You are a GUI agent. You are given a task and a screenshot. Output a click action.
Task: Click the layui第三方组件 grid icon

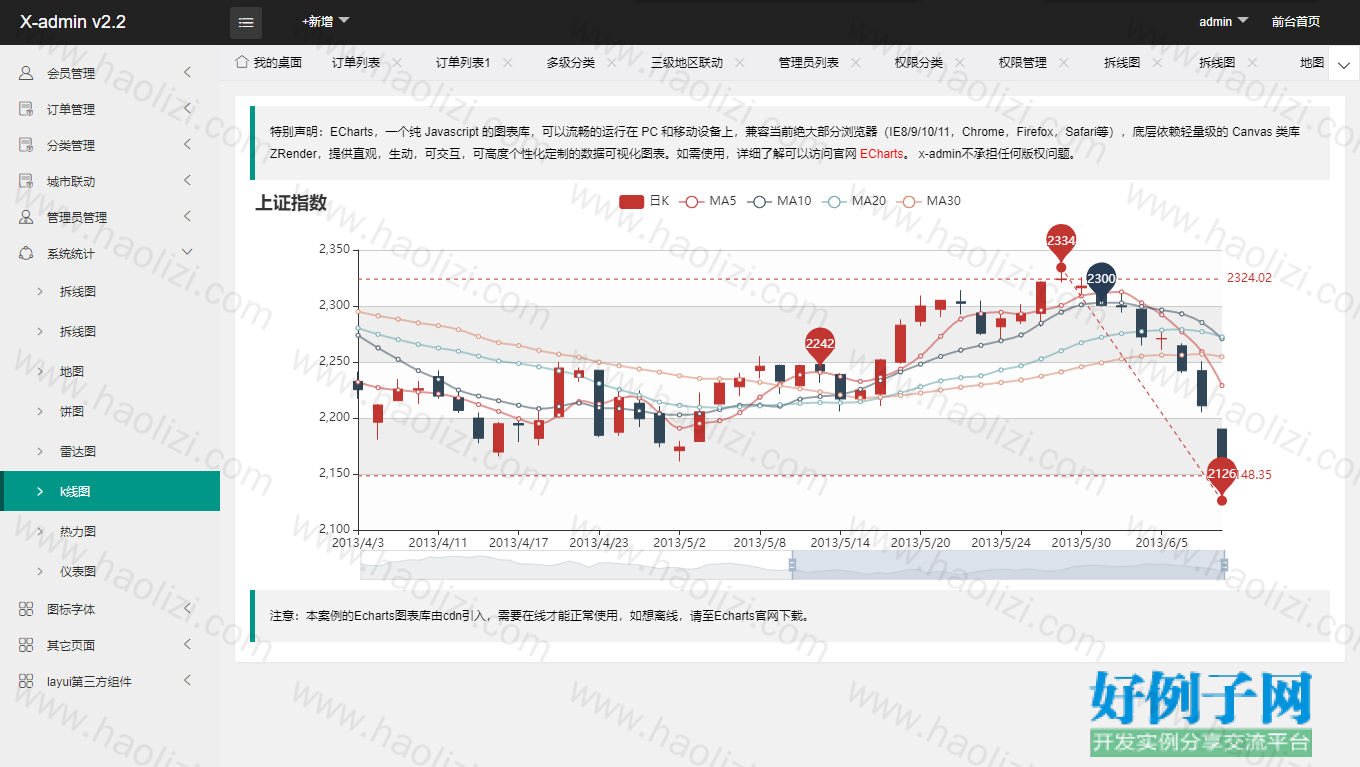coord(27,681)
